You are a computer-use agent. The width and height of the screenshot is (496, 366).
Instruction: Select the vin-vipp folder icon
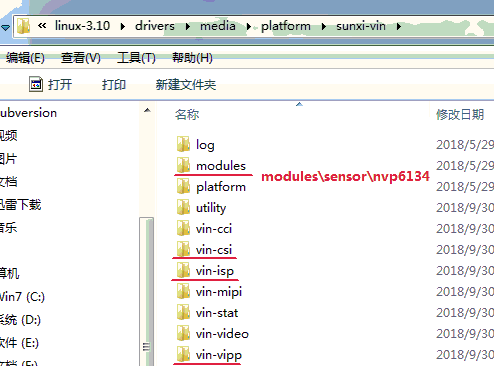click(183, 354)
